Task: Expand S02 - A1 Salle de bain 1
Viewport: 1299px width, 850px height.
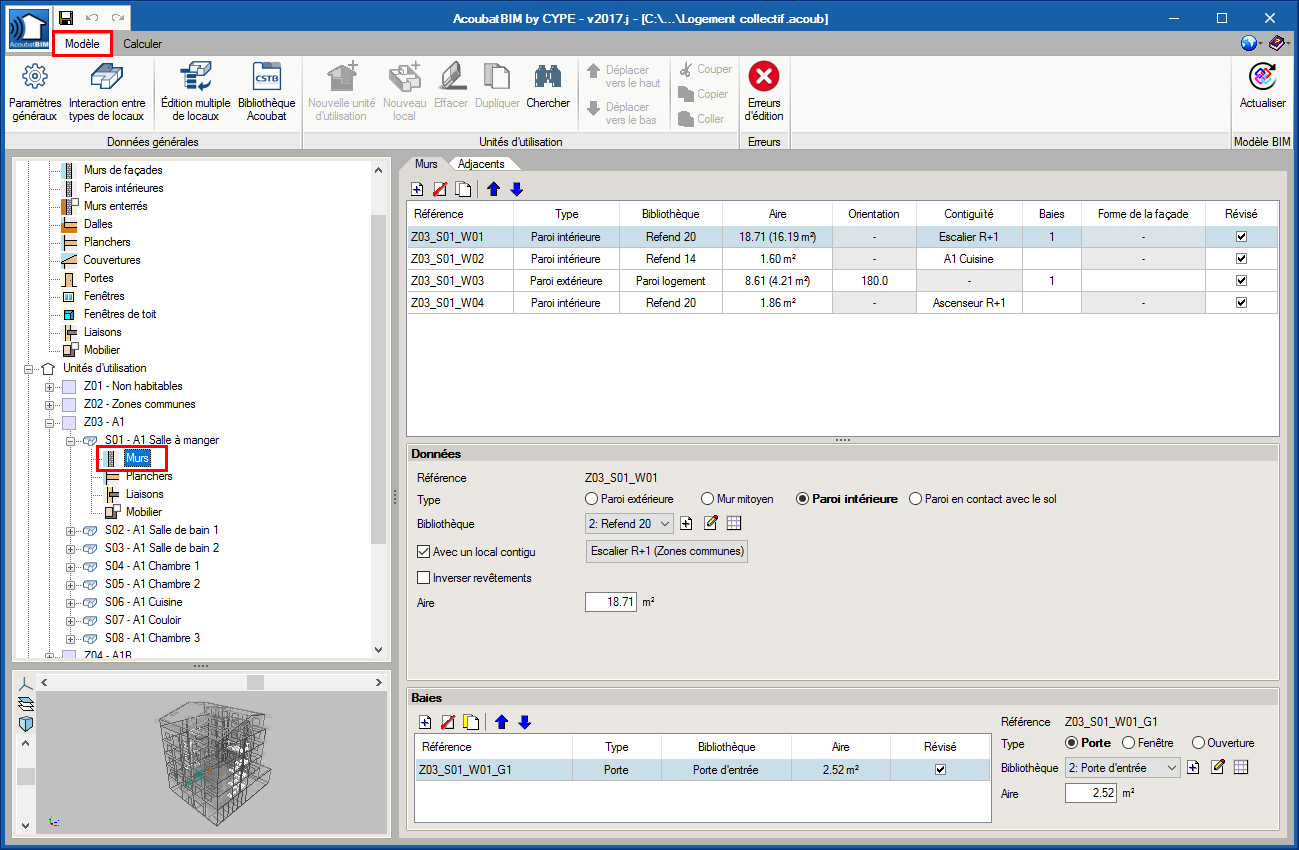Action: tap(71, 530)
